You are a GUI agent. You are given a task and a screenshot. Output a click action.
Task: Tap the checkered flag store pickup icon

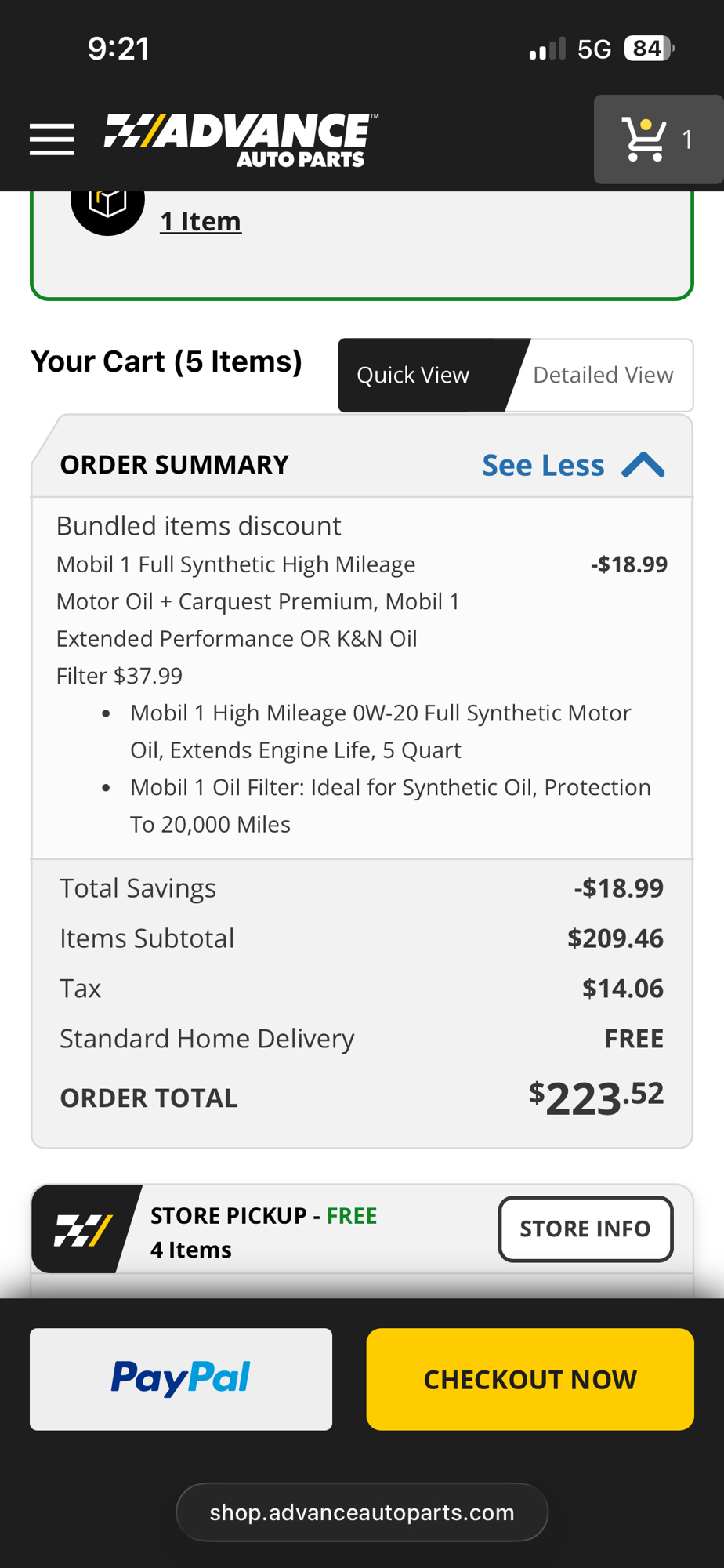click(x=83, y=1229)
